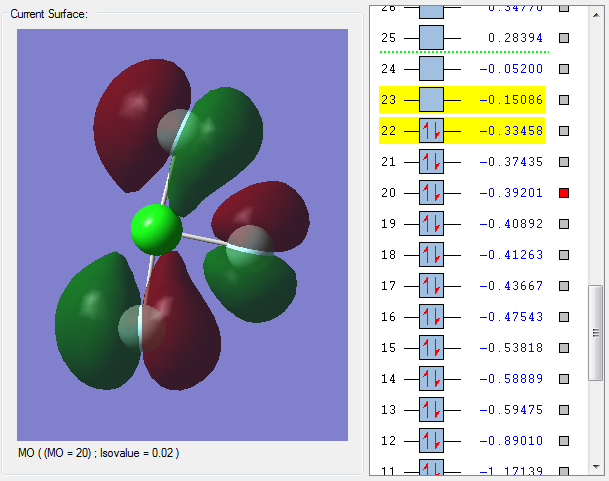This screenshot has width=609, height=481.
Task: Toggle the gray square marker beside MO 21
Action: [x=564, y=162]
